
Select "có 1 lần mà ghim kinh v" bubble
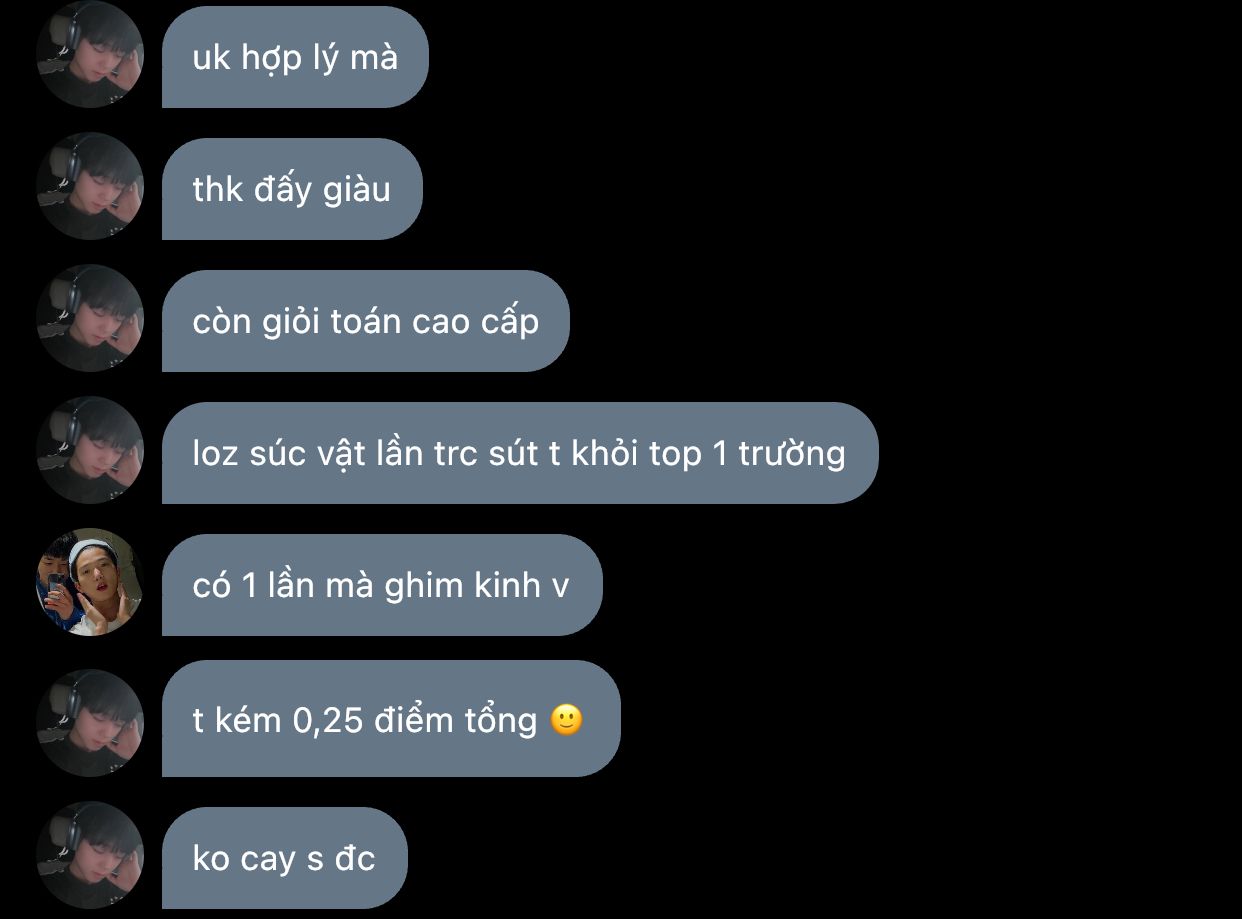pyautogui.click(x=382, y=585)
